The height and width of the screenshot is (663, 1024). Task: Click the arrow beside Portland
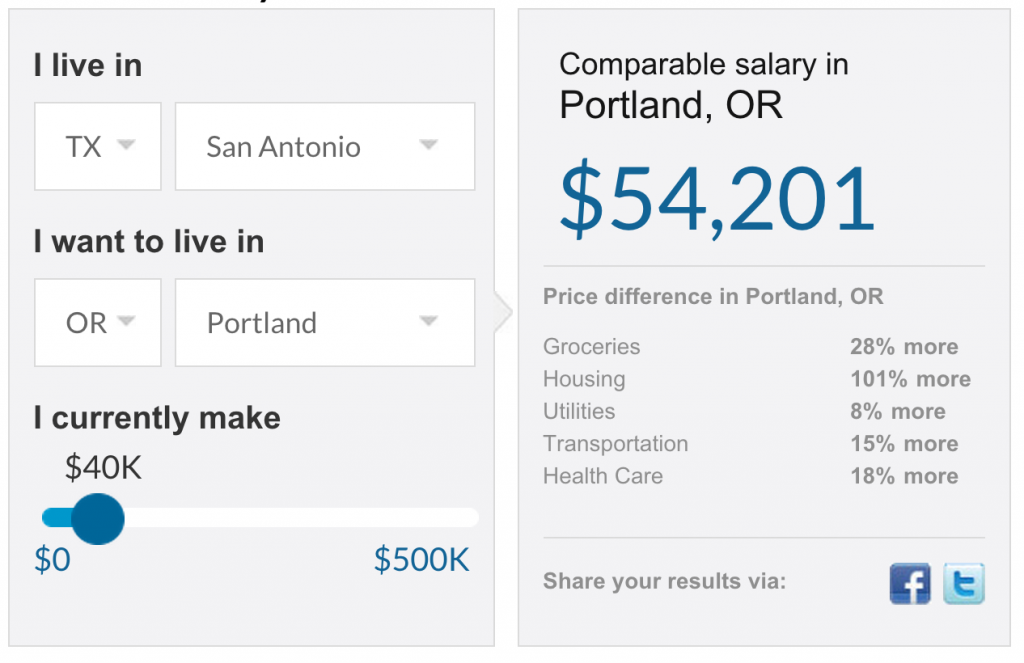point(428,321)
